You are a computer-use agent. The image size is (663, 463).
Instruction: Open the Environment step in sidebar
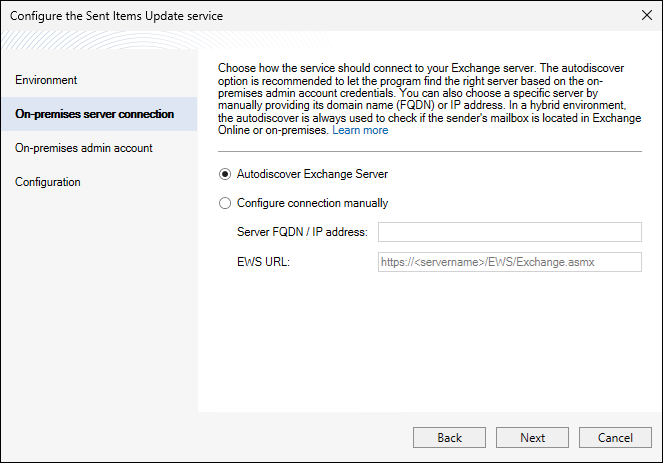(x=46, y=80)
